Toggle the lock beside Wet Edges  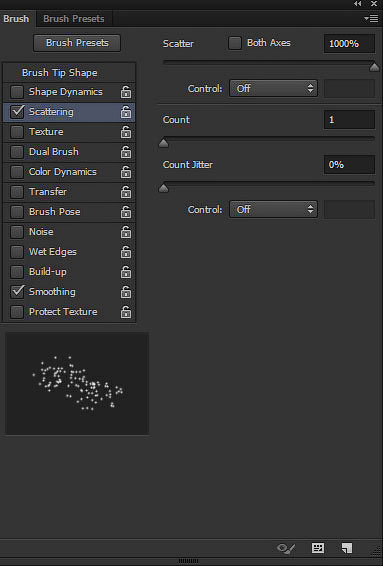(x=126, y=252)
